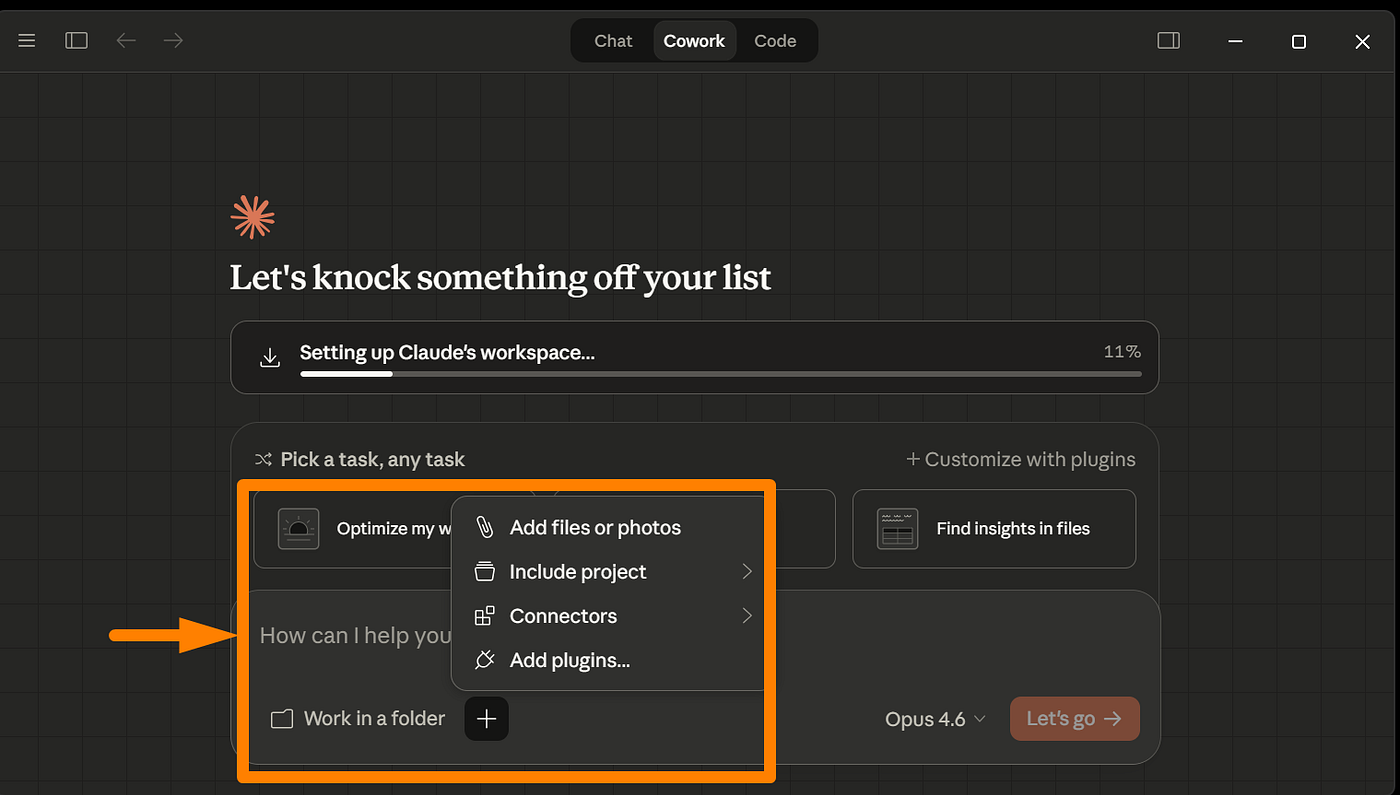The width and height of the screenshot is (1400, 795).
Task: Open the Opus 4.6 model dropdown
Action: [935, 719]
